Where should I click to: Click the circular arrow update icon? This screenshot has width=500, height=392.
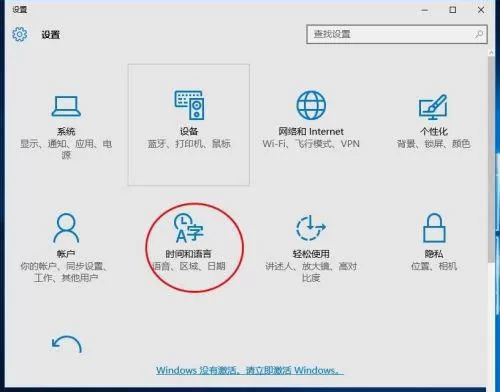67,344
